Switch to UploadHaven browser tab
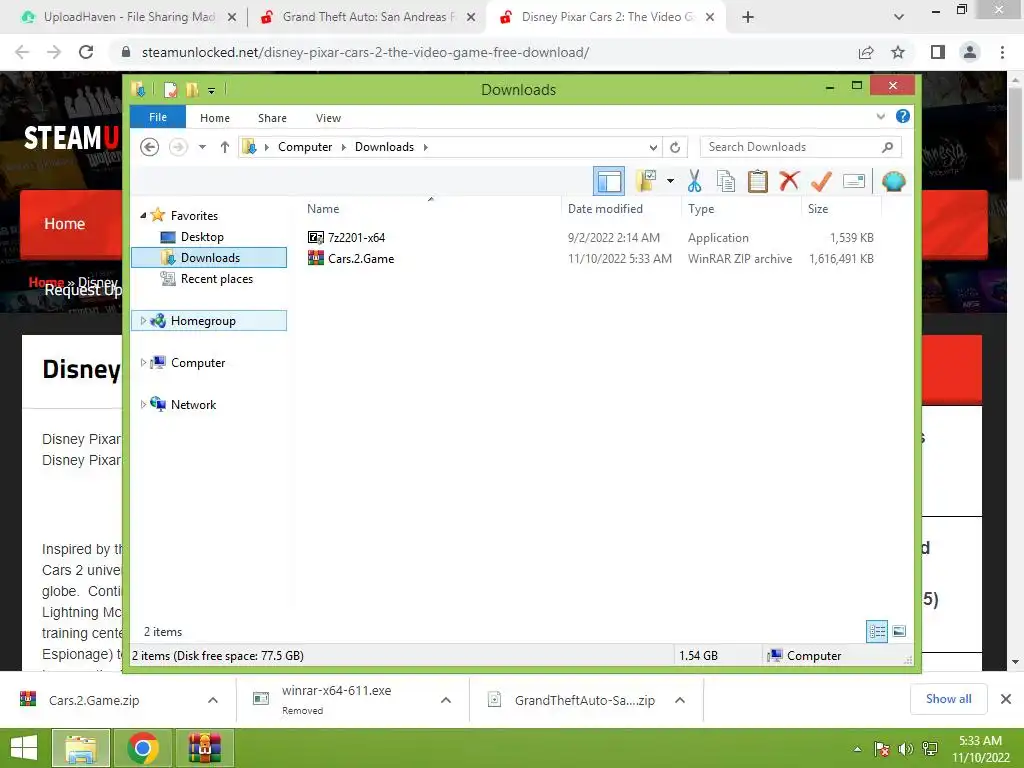 click(x=129, y=17)
